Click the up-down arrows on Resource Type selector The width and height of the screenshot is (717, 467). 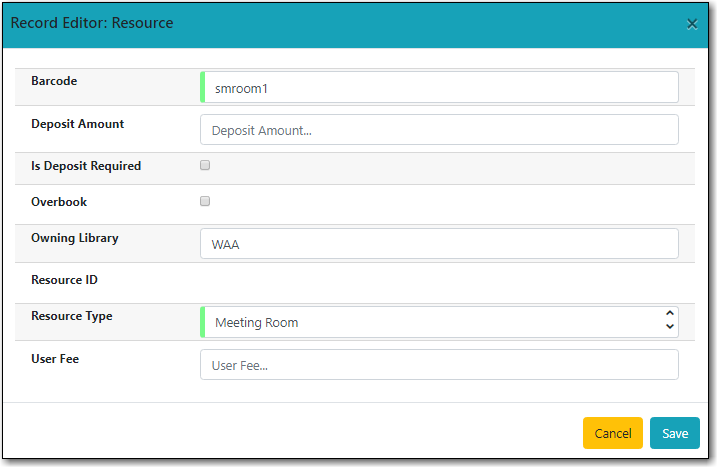(669, 322)
